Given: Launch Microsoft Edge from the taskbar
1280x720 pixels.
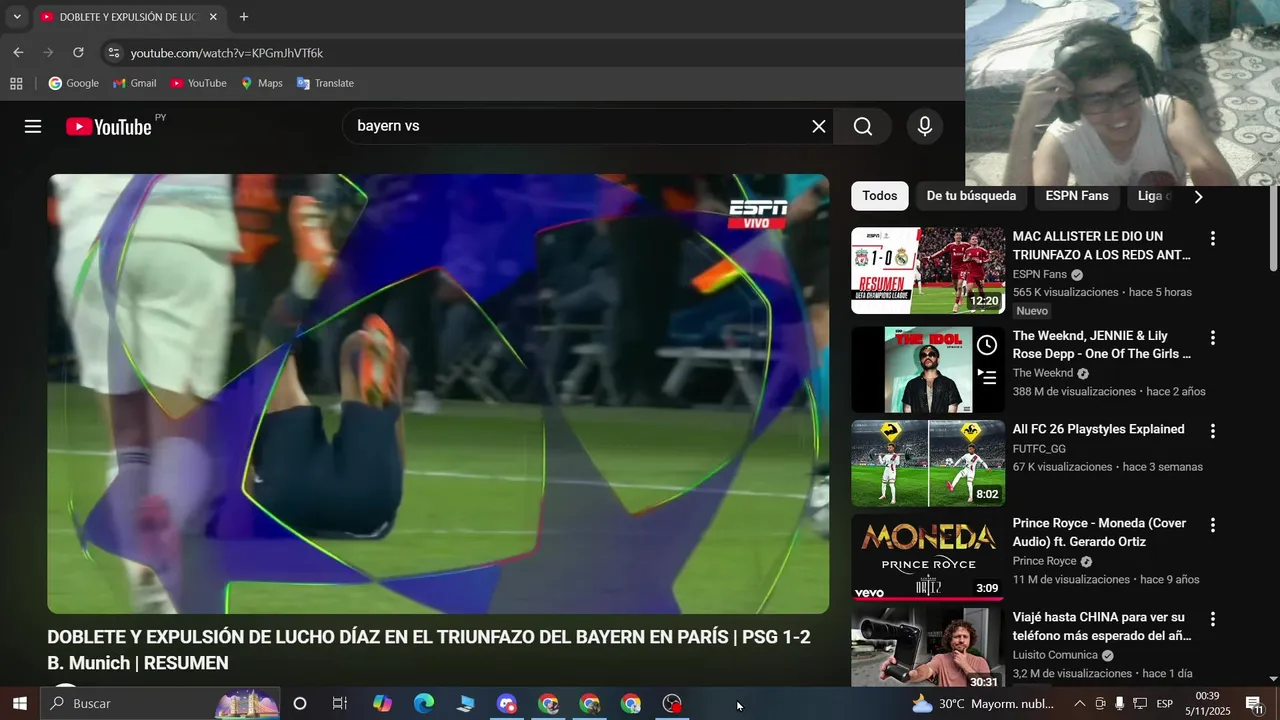Looking at the screenshot, I should tap(424, 704).
